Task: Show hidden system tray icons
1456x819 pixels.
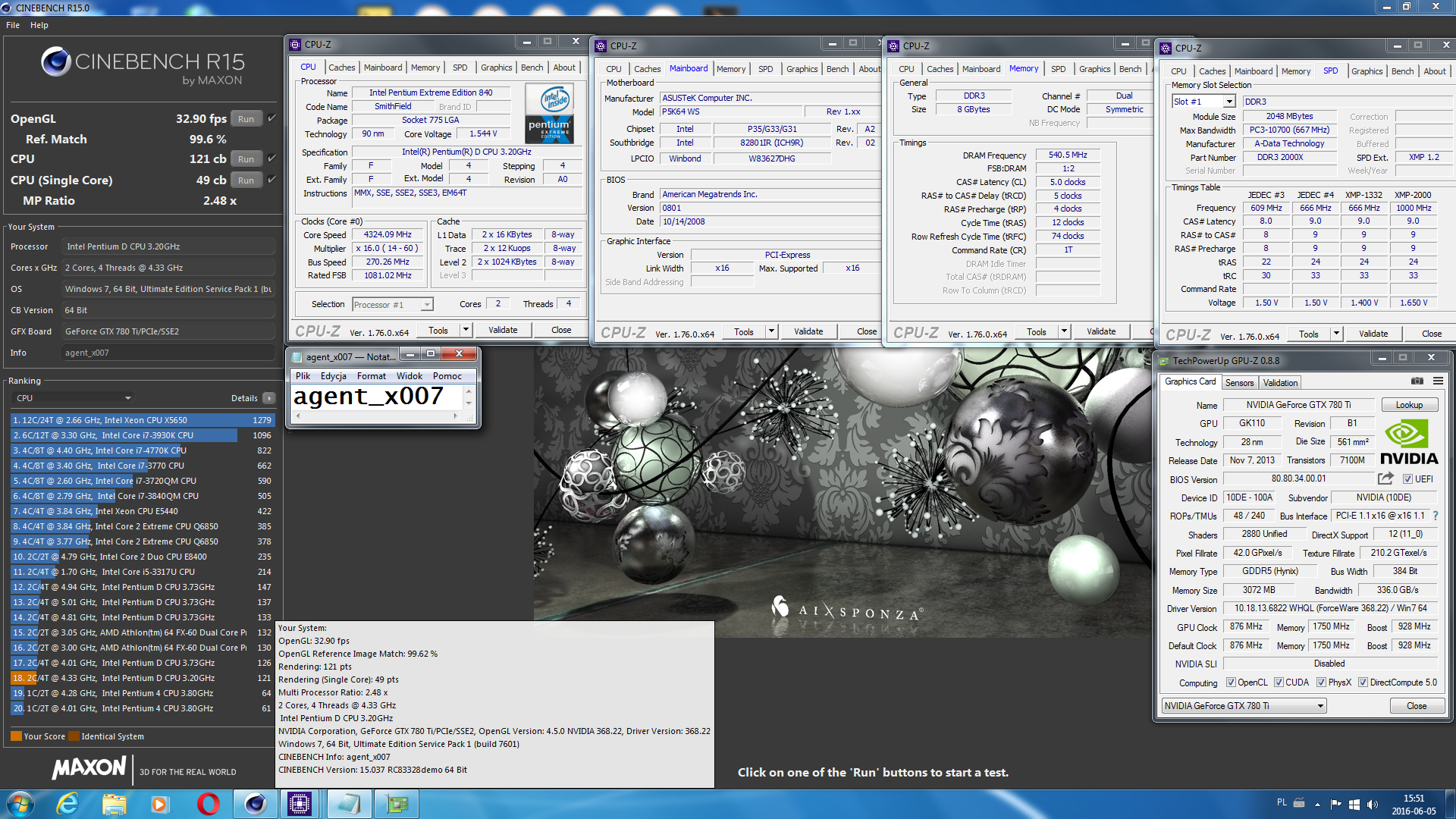Action: tap(1317, 804)
